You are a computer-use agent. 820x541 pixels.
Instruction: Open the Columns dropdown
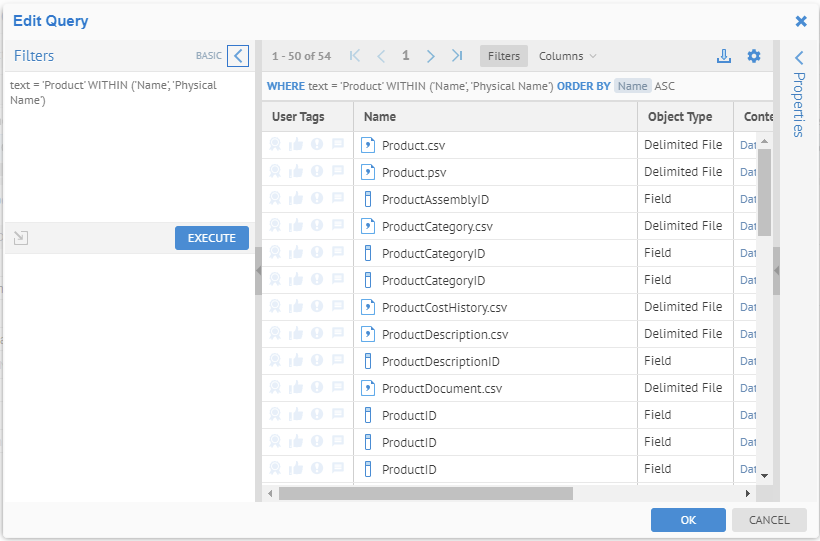click(567, 56)
